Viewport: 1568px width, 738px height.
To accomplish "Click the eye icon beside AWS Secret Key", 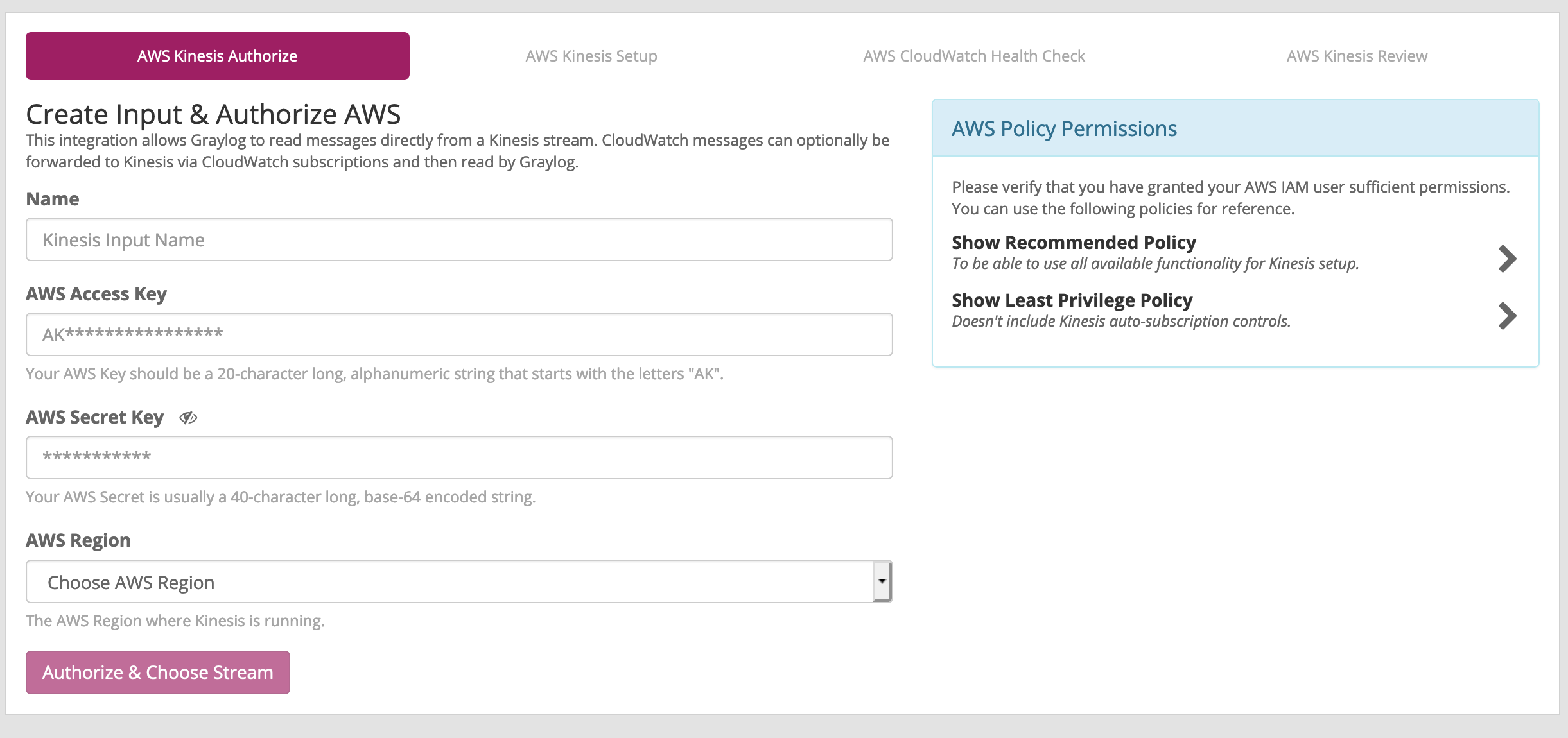I will pos(188,418).
